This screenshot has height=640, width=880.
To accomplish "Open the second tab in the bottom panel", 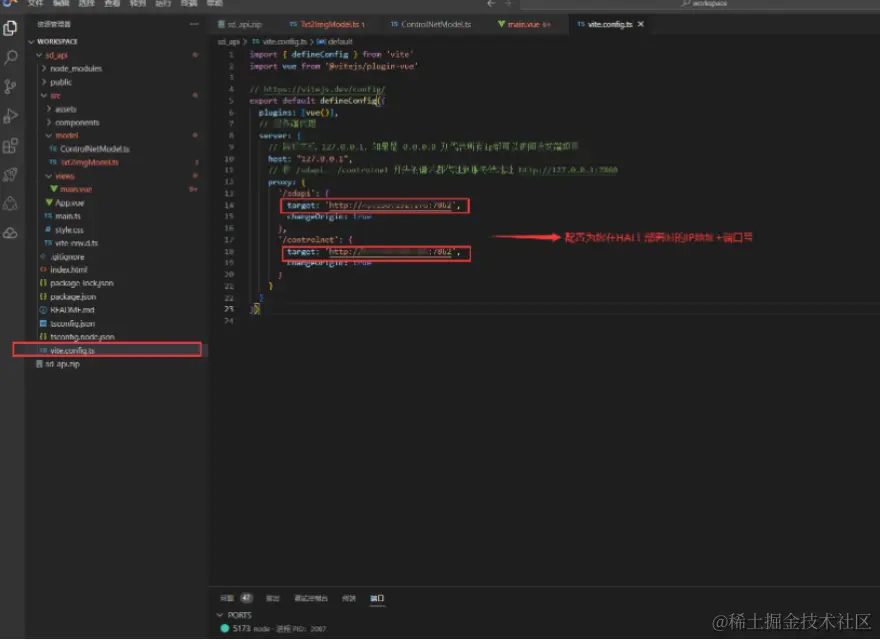I will tap(272, 598).
